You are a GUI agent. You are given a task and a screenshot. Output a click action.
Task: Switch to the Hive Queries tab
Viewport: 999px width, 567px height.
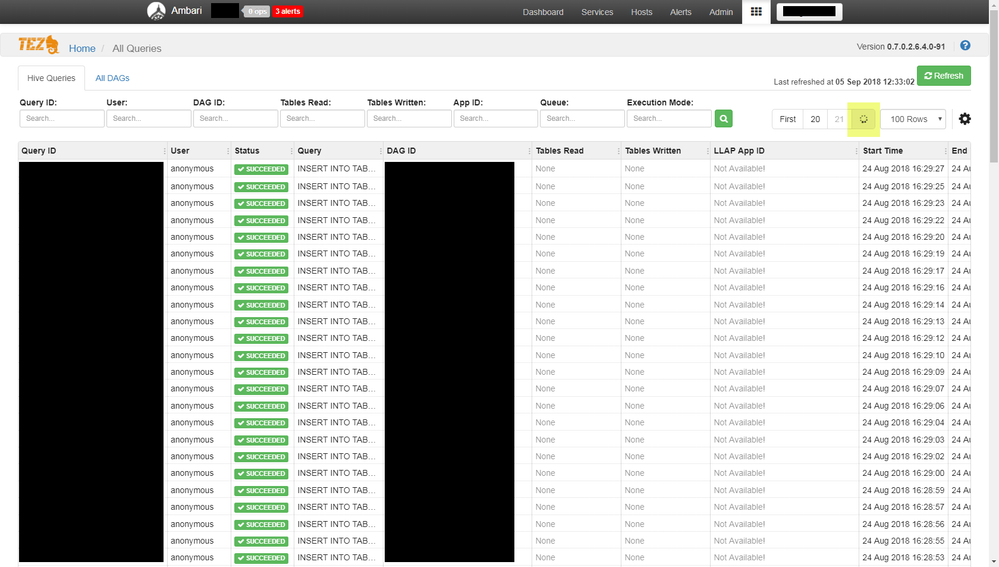(51, 78)
